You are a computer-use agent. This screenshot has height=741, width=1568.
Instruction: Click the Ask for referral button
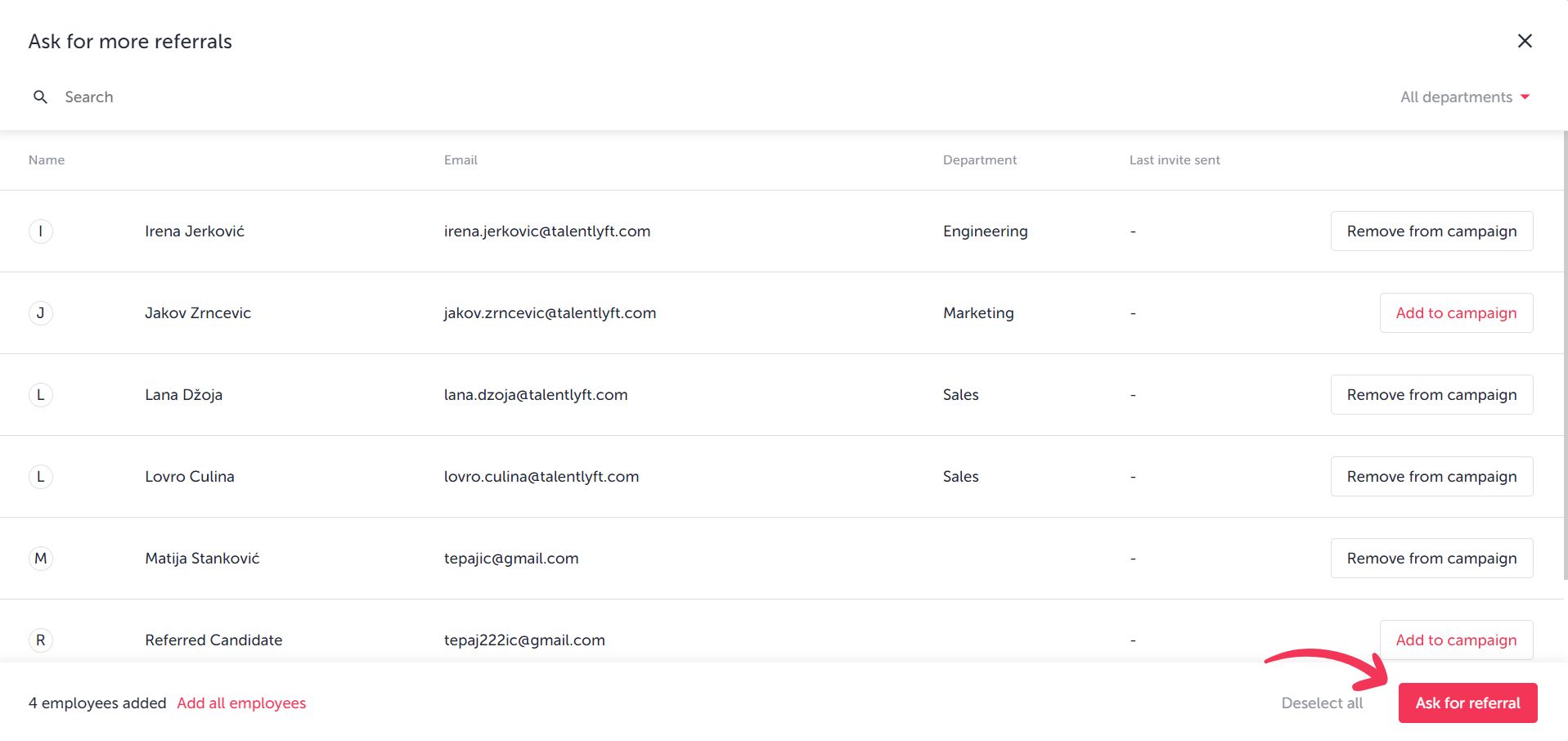1467,703
